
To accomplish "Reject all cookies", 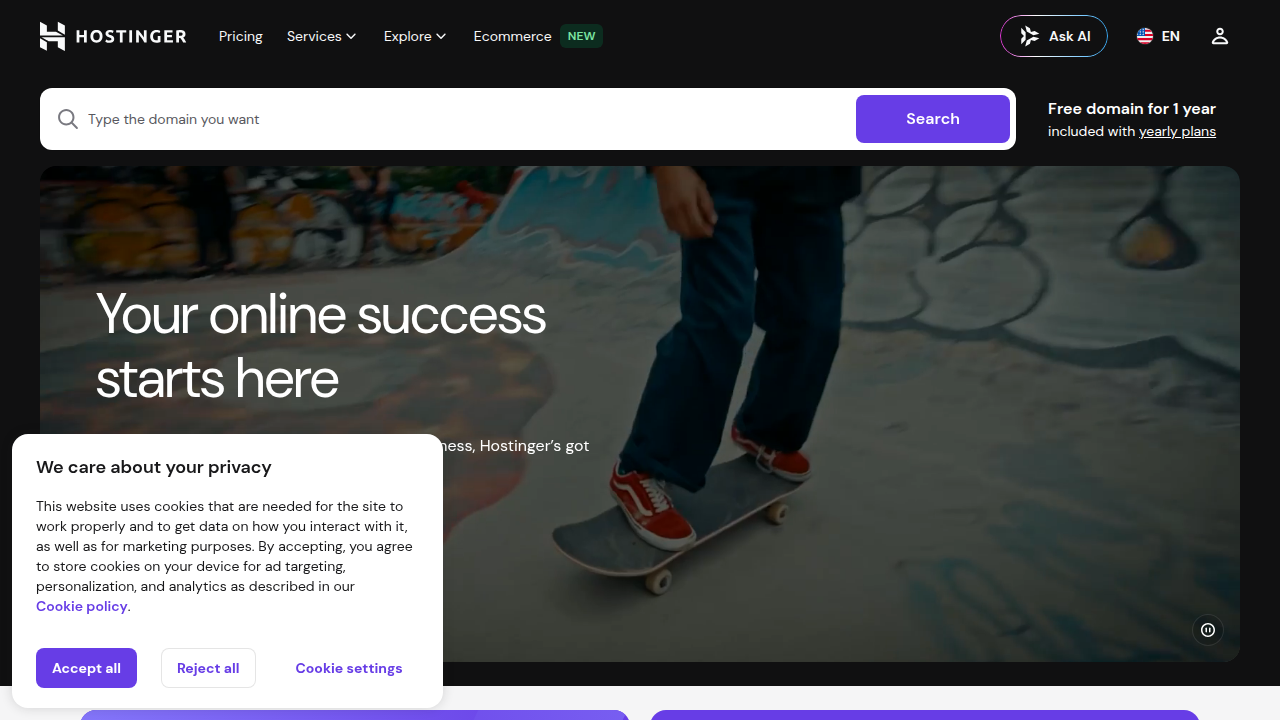I will click(208, 668).
